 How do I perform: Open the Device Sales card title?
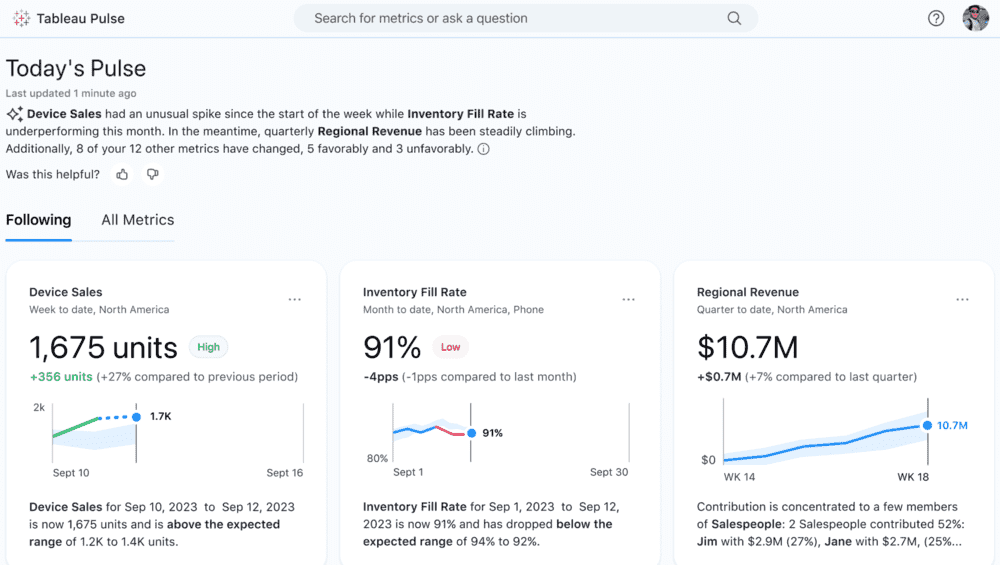coord(66,292)
